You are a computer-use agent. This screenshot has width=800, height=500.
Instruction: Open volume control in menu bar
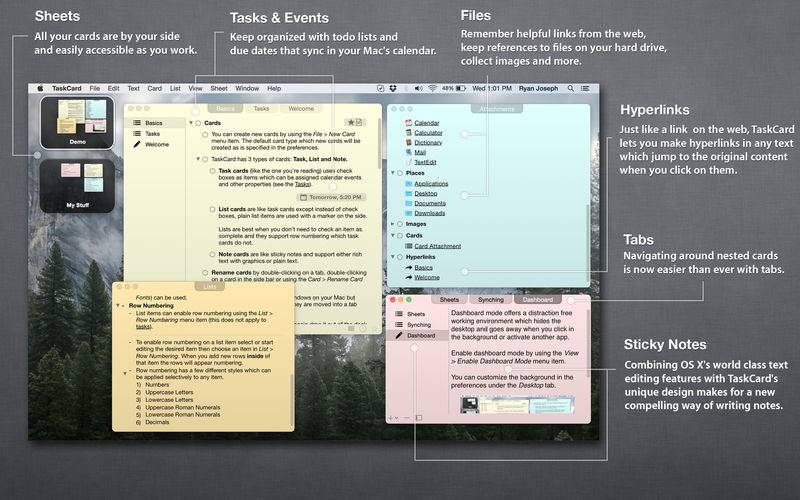pyautogui.click(x=418, y=88)
